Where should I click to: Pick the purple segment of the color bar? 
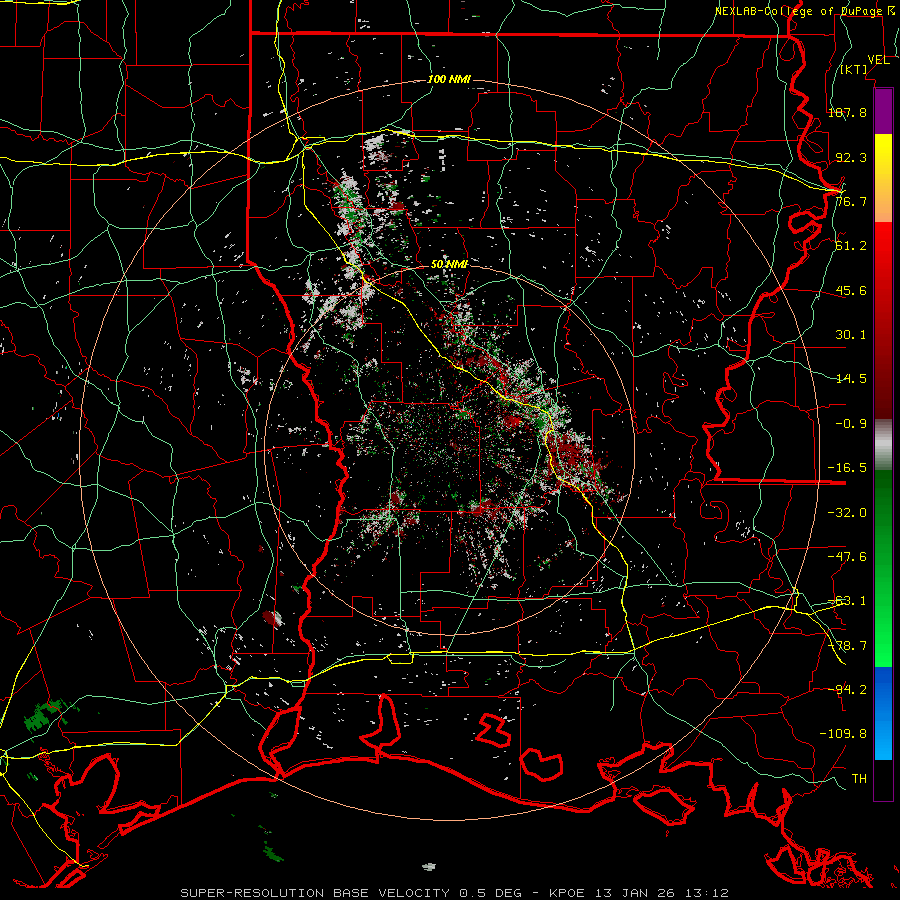click(883, 111)
